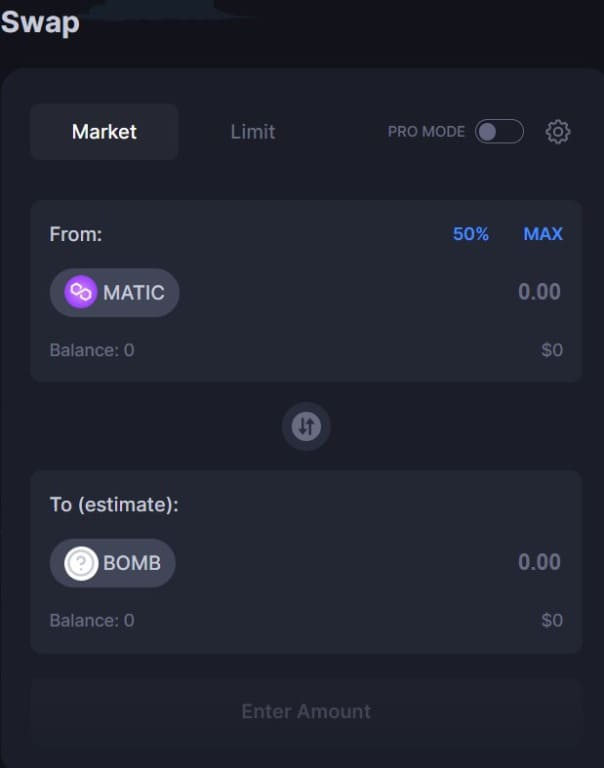This screenshot has height=768, width=604.
Task: Toggle the PRO MODE switch
Action: pos(499,131)
